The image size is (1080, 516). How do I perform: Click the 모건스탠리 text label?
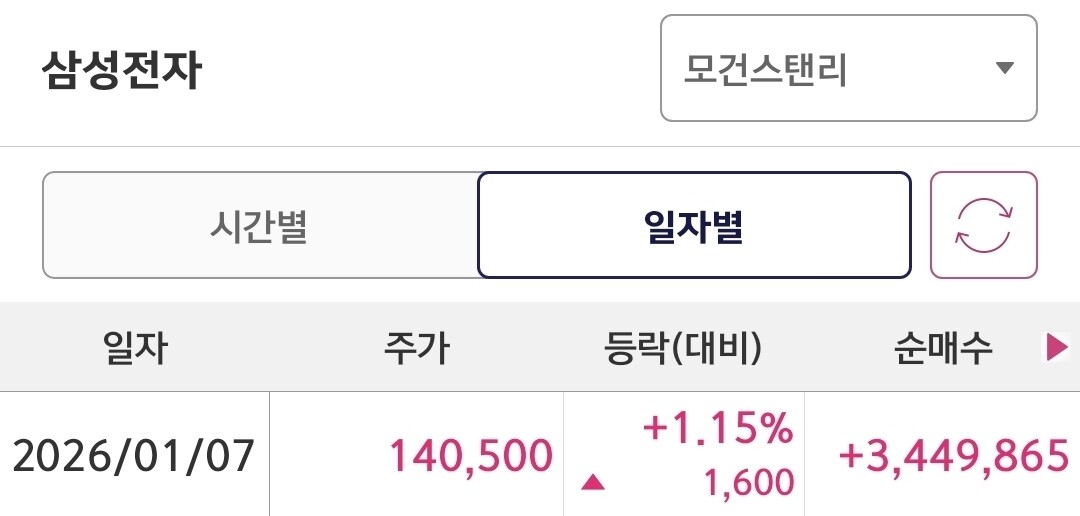click(765, 69)
